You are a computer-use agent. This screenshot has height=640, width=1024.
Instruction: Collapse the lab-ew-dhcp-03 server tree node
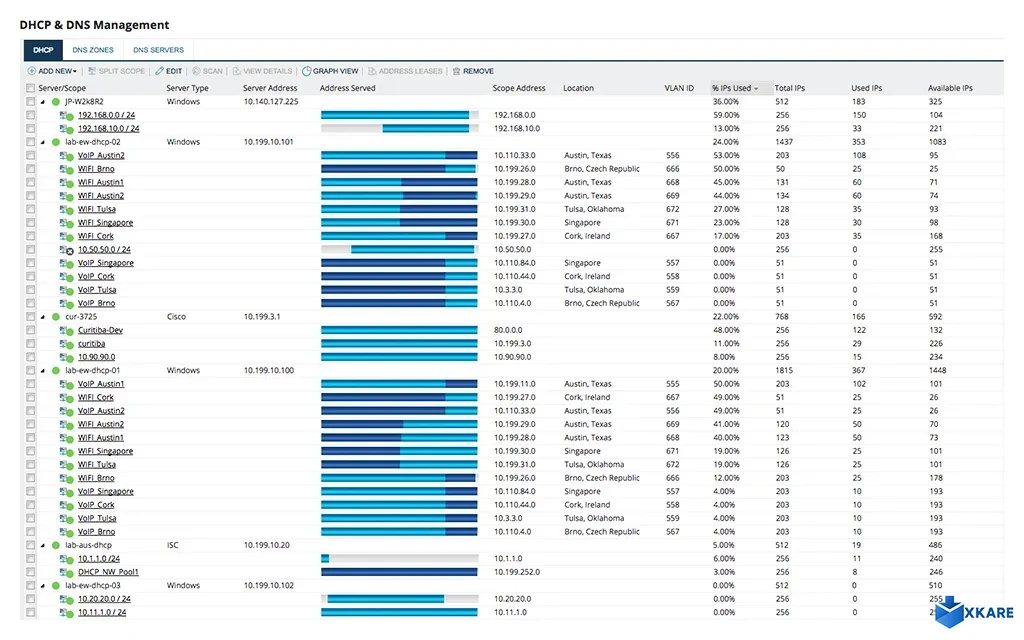tap(43, 586)
